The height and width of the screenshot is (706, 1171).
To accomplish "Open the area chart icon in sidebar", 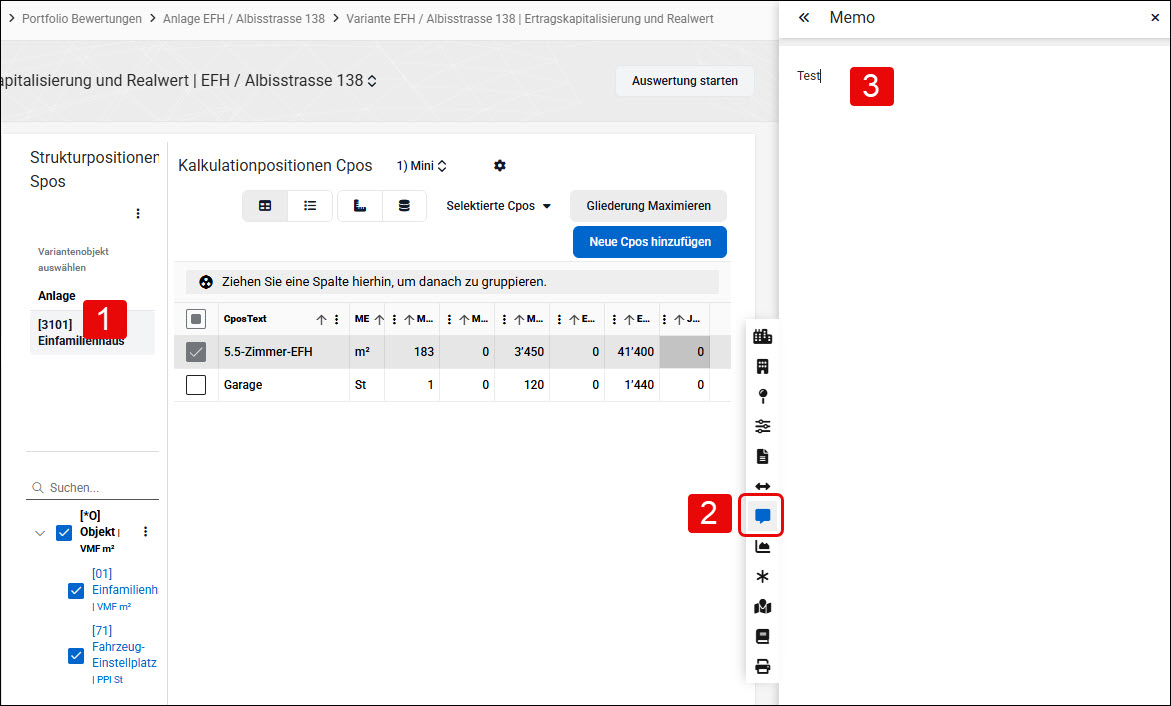I will [x=762, y=546].
